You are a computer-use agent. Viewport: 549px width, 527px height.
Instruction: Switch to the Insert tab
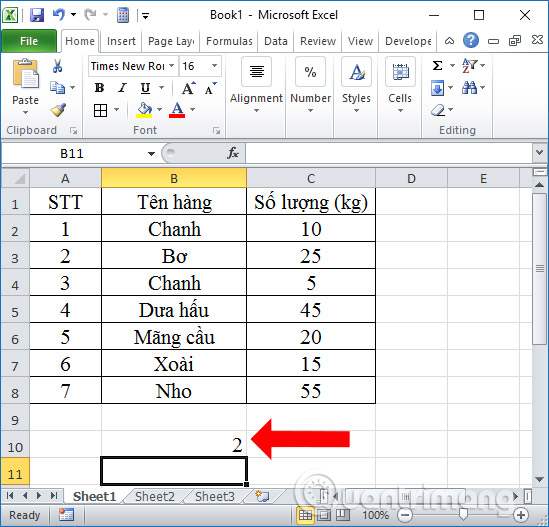pos(121,41)
